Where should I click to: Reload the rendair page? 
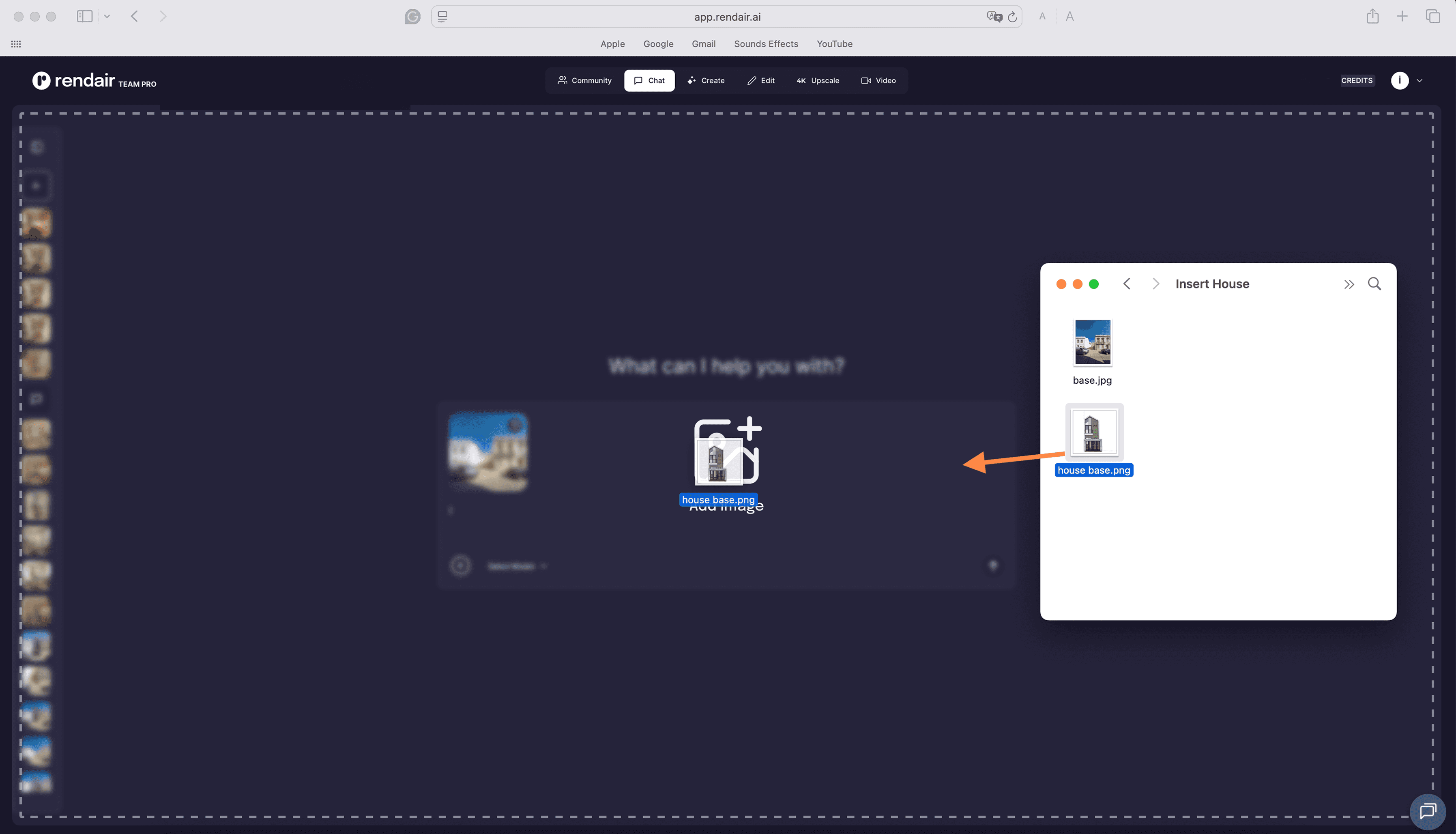[x=1012, y=17]
